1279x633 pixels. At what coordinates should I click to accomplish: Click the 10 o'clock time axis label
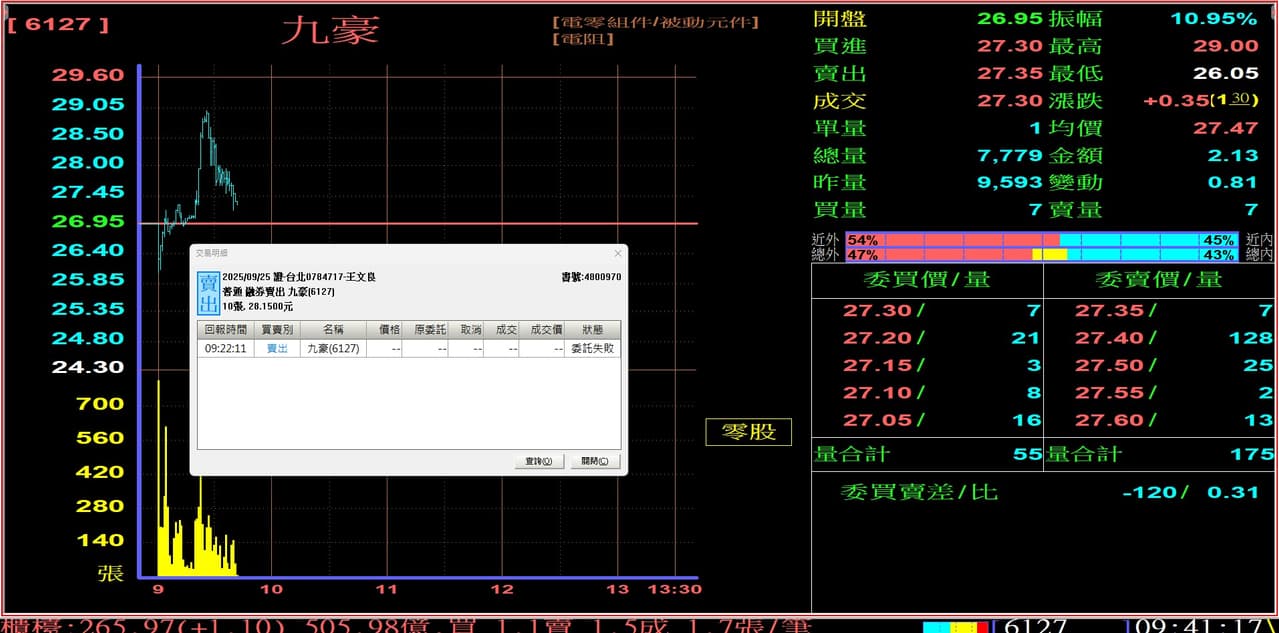tap(271, 589)
